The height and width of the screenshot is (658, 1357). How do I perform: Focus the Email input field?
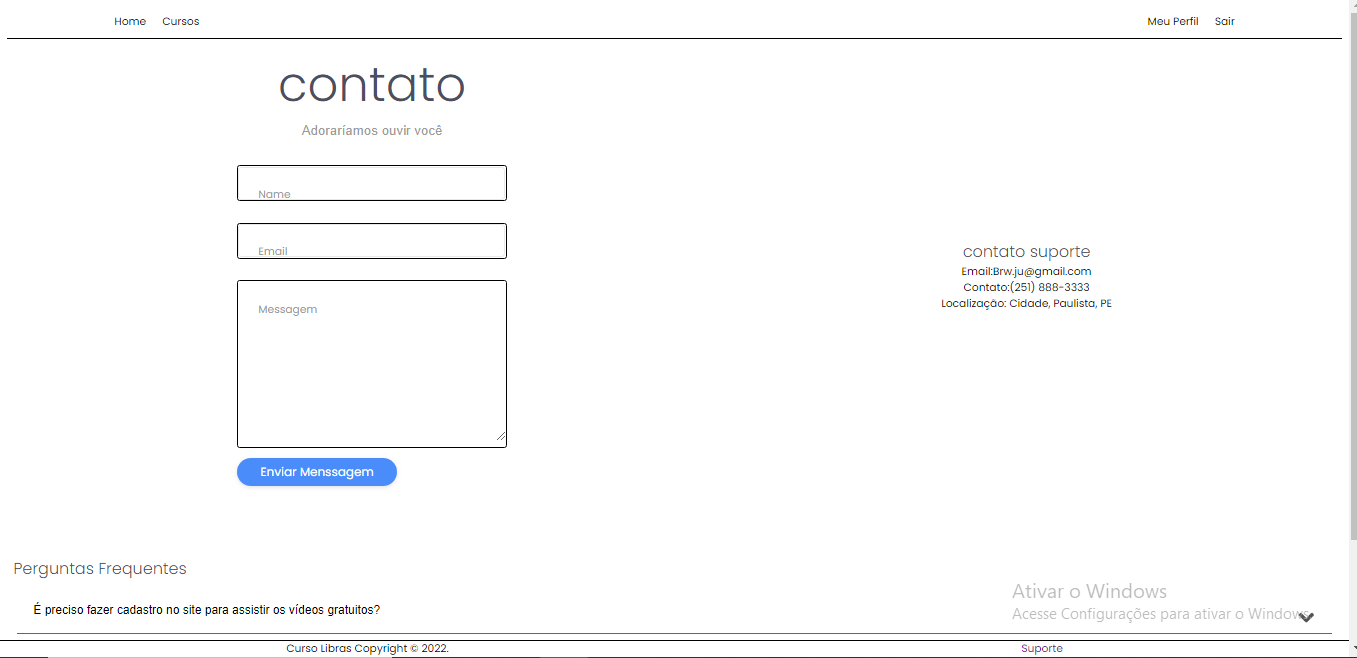tap(371, 241)
